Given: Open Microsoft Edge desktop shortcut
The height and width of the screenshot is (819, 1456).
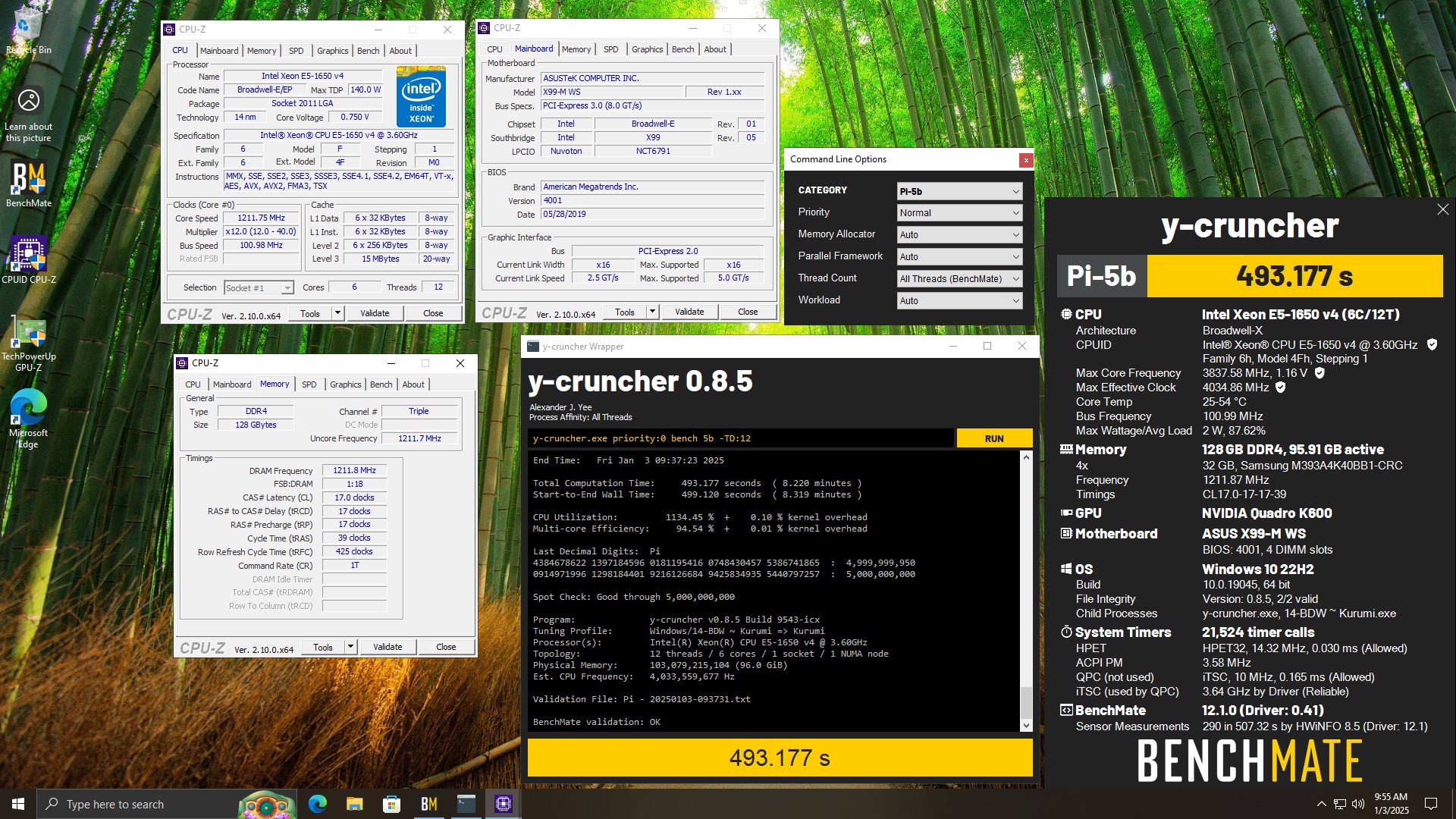Looking at the screenshot, I should (28, 419).
